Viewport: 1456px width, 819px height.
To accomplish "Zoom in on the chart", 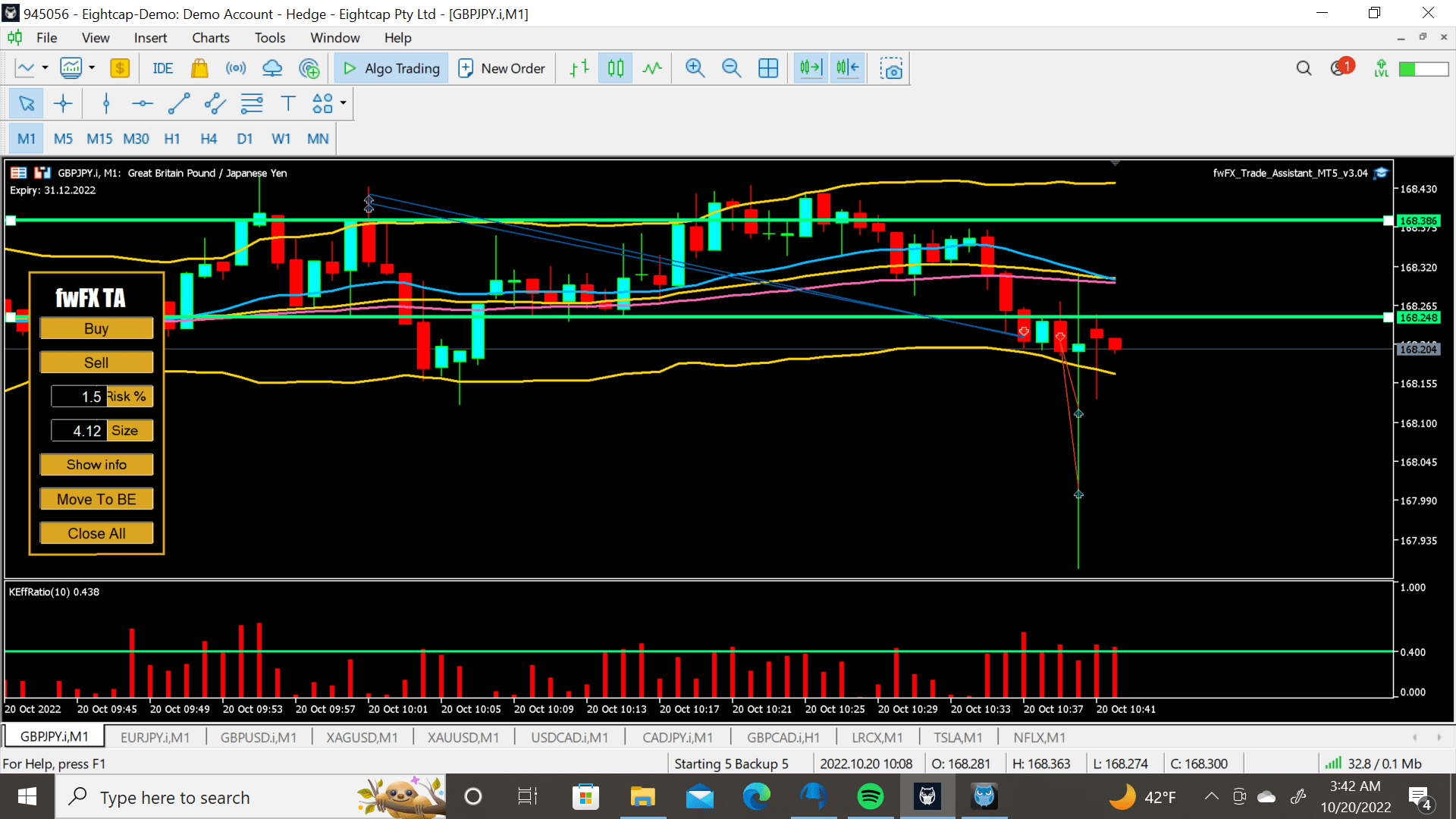I will point(695,68).
